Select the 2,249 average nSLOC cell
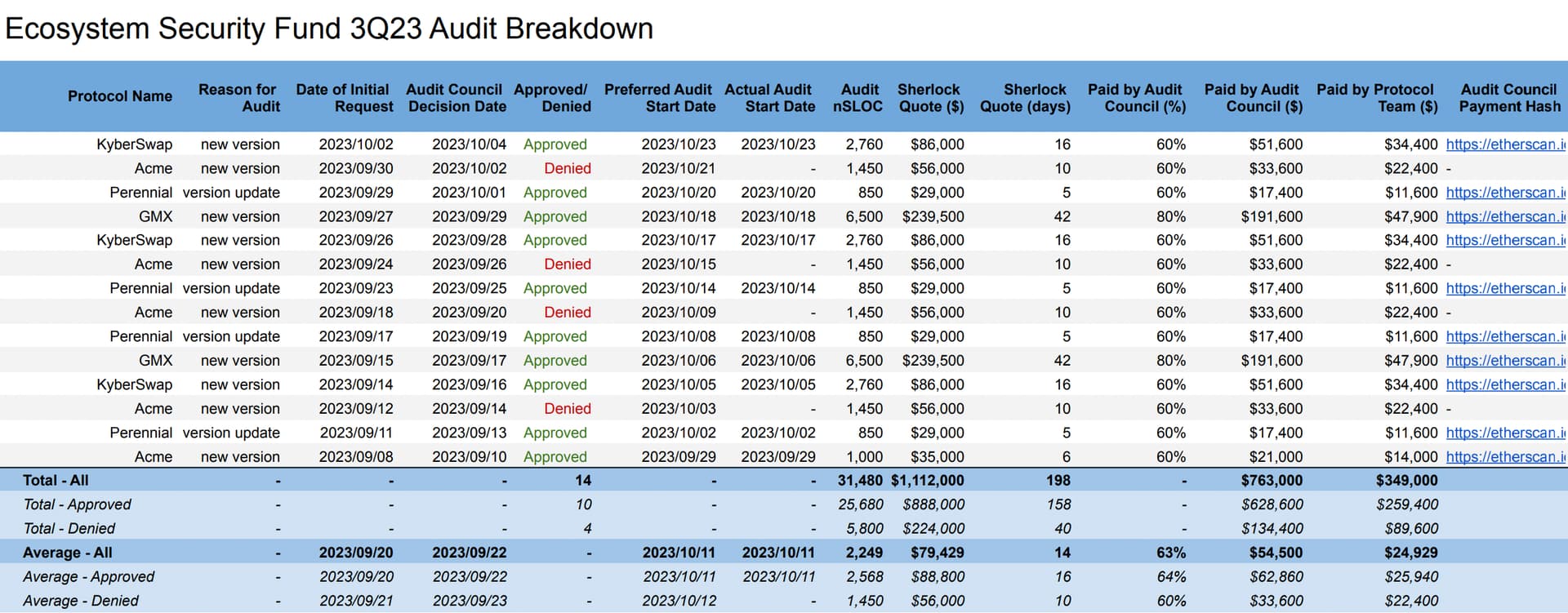The height and width of the screenshot is (613, 1568). pyautogui.click(x=864, y=553)
